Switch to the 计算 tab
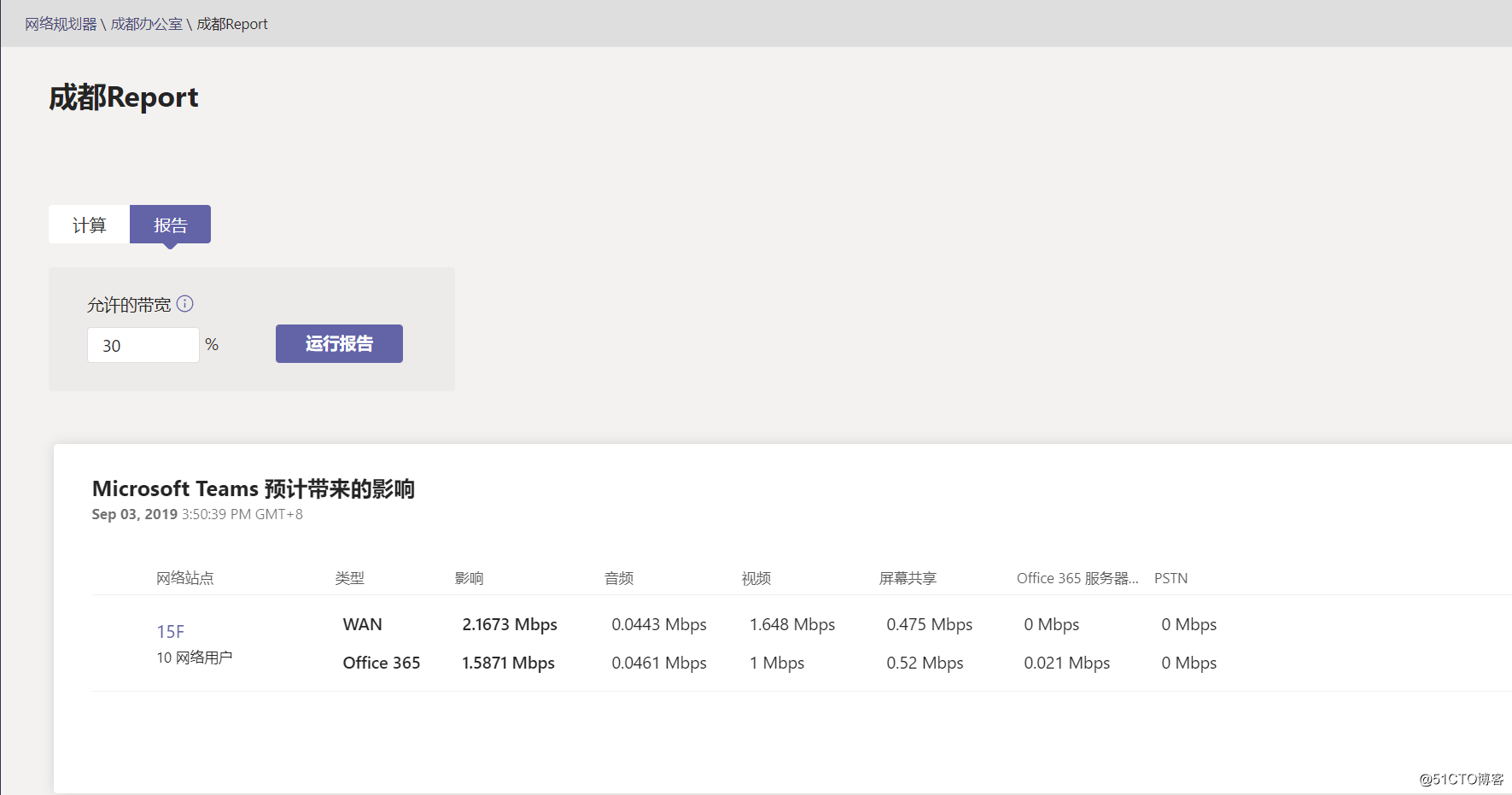Viewport: 1512px width, 795px height. [x=89, y=225]
